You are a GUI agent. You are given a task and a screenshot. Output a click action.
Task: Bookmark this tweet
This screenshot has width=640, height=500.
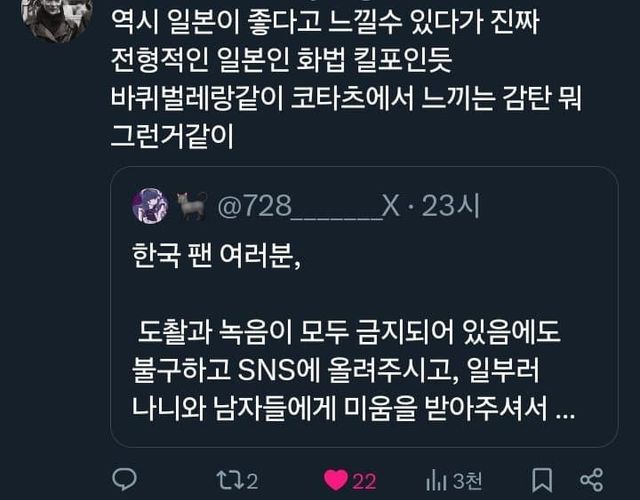(542, 480)
